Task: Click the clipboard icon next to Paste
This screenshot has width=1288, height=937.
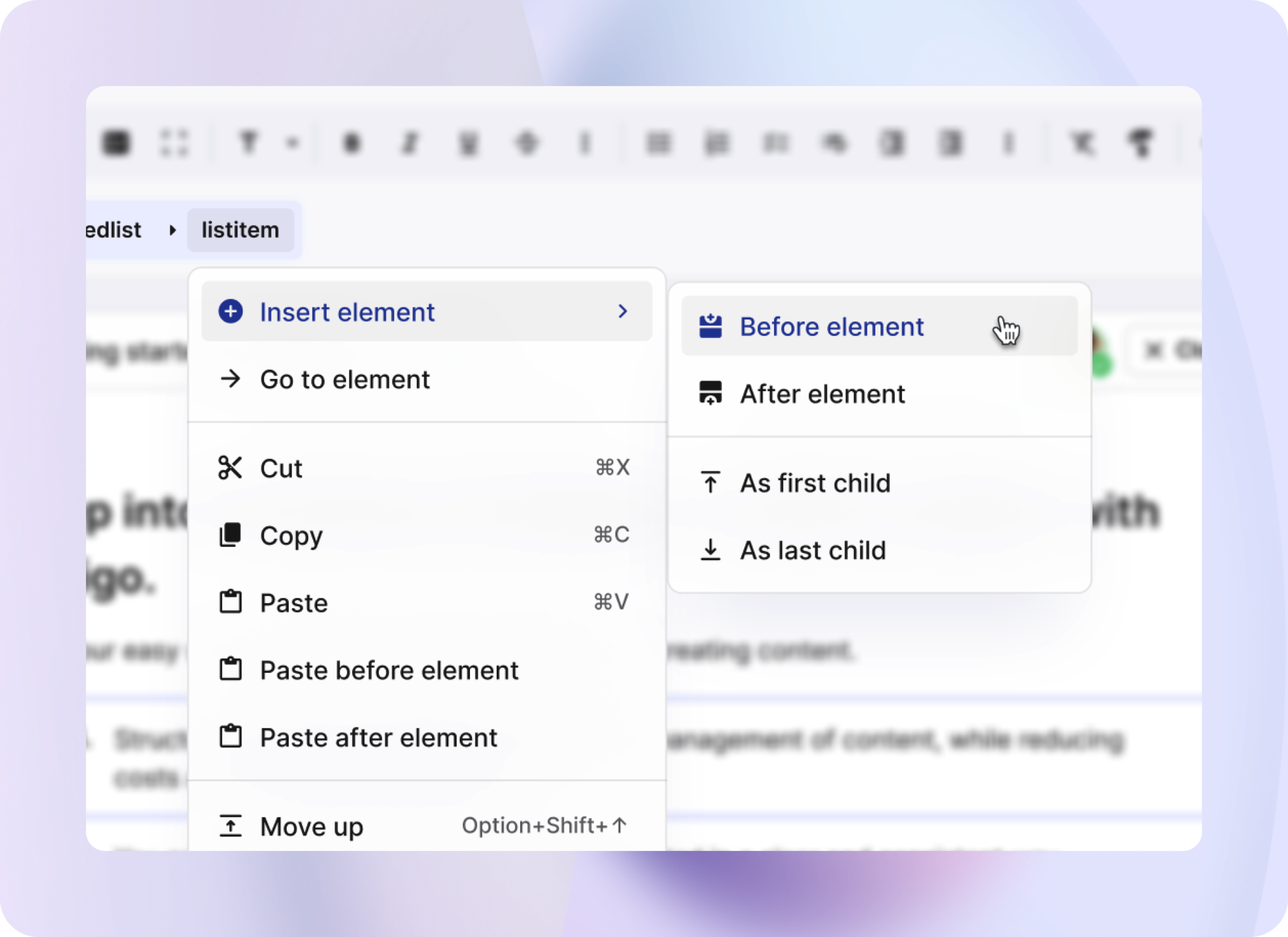Action: [230, 602]
